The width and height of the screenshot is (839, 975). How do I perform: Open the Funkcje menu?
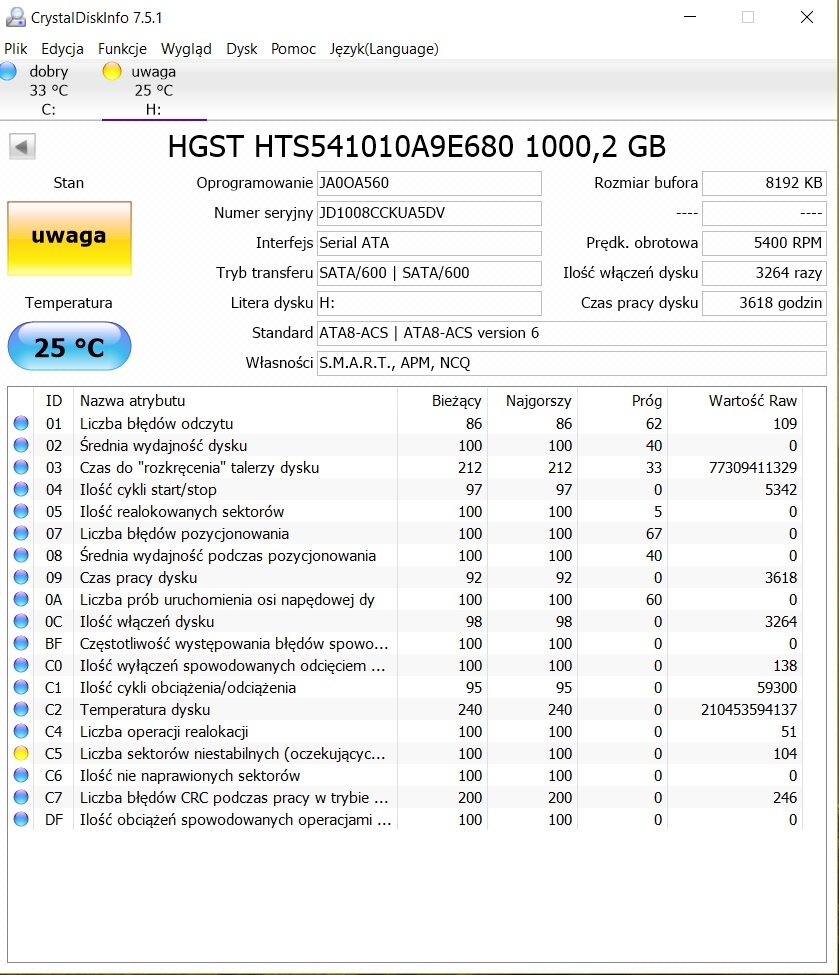pyautogui.click(x=123, y=49)
